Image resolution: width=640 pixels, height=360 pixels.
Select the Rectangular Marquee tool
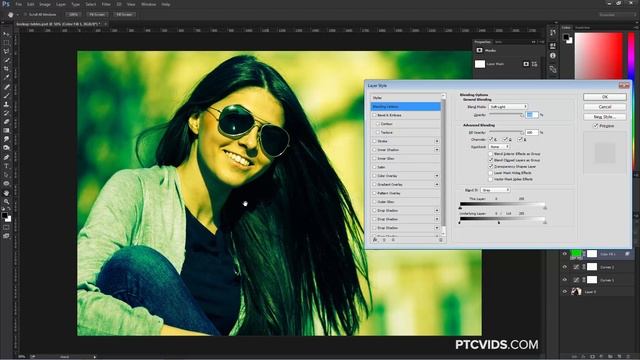pos(6,43)
